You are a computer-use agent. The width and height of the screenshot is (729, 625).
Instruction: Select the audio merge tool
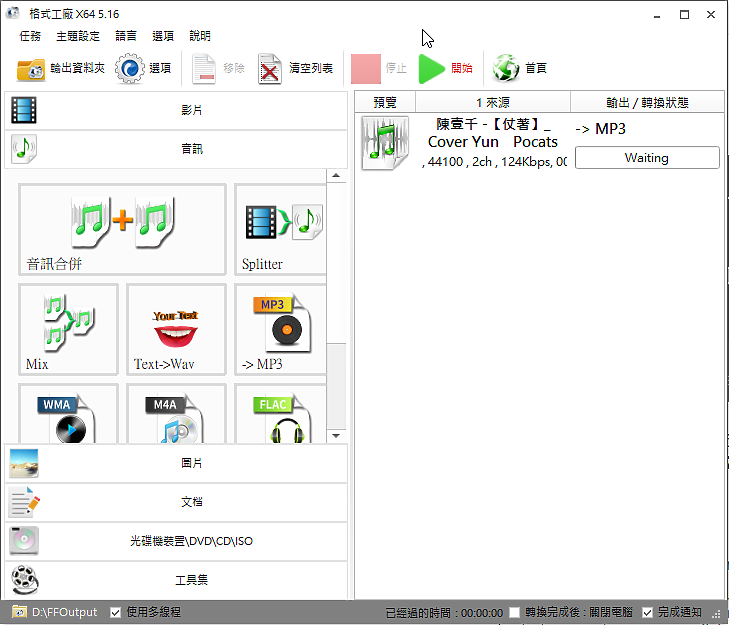pyautogui.click(x=122, y=229)
